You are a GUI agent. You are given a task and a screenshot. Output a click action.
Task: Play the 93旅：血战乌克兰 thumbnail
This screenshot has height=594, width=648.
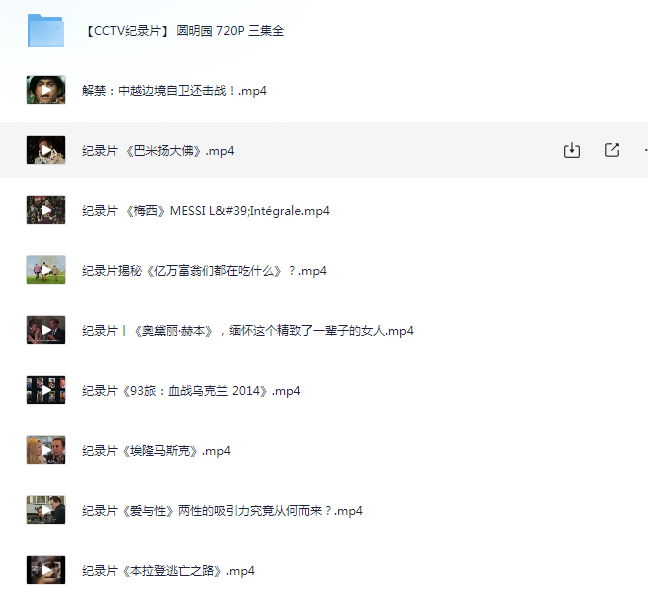tap(46, 390)
